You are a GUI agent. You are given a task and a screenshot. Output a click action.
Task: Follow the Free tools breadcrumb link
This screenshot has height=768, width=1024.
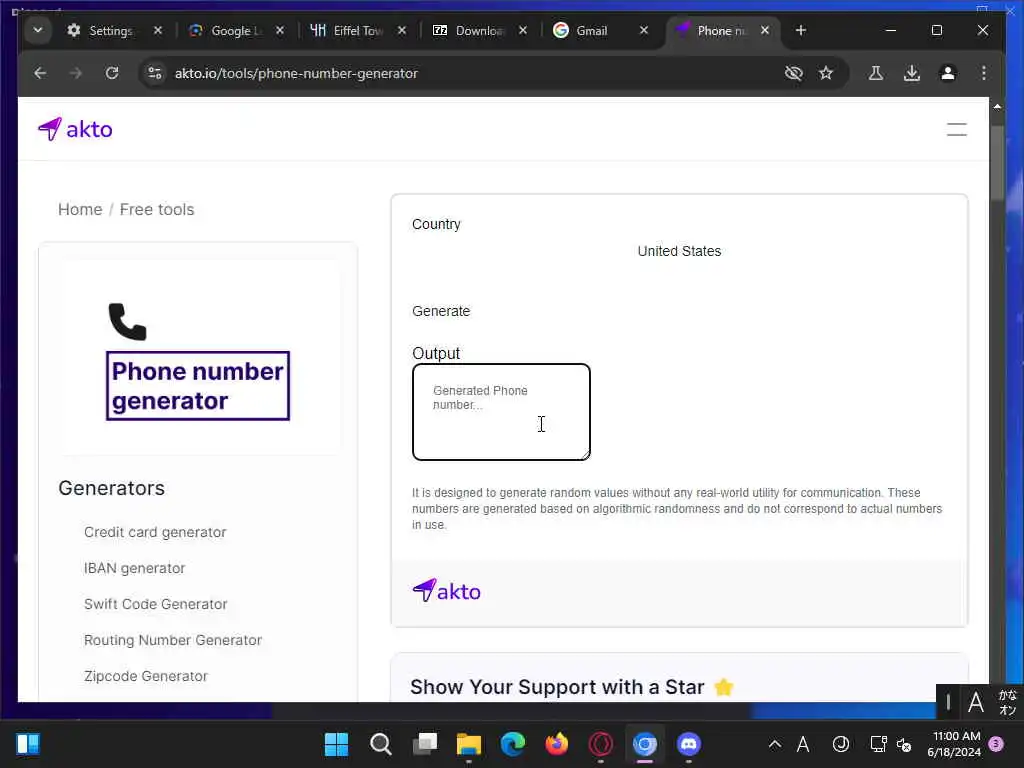(x=157, y=210)
